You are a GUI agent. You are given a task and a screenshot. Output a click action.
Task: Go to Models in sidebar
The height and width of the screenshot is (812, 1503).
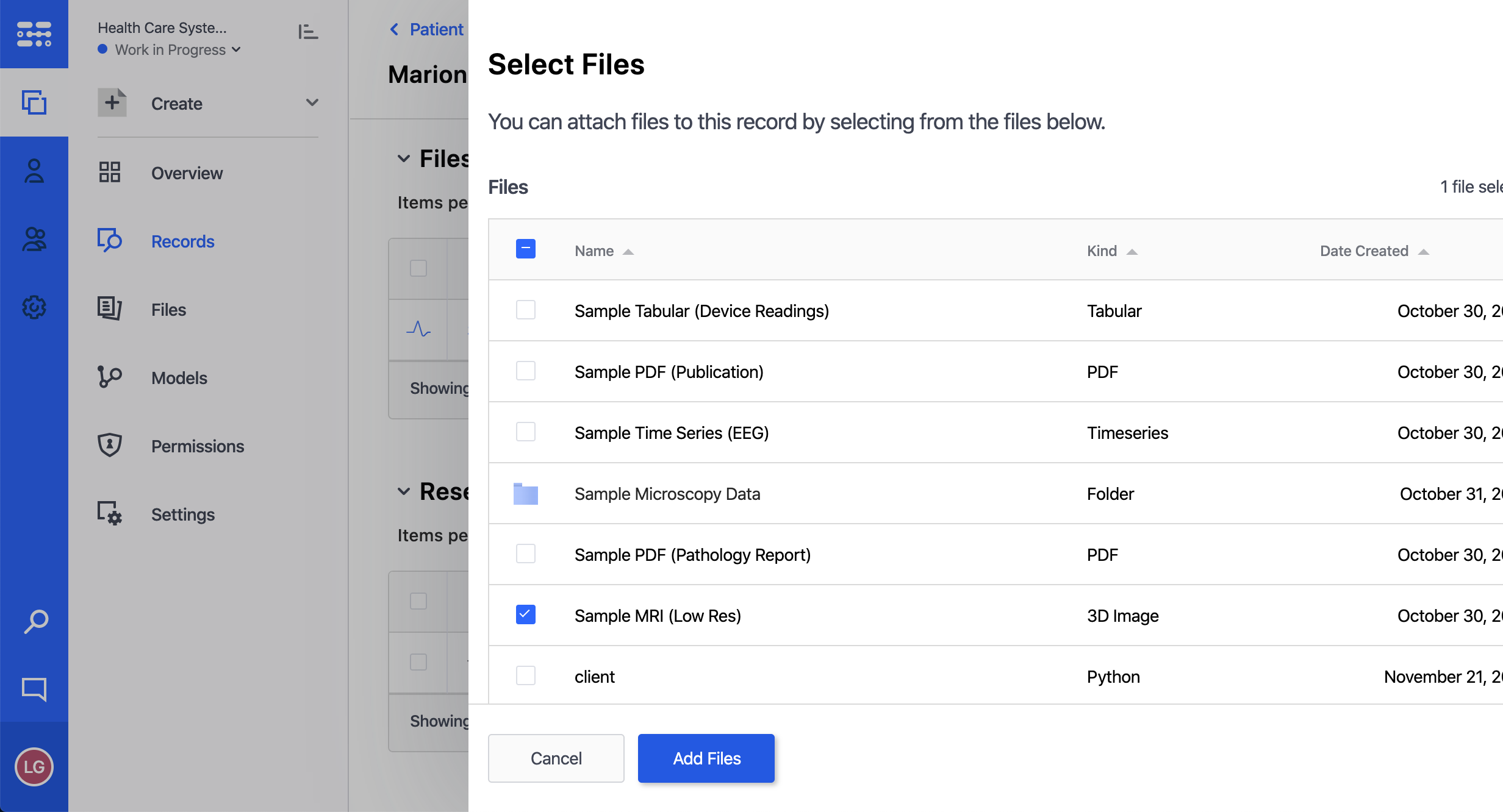(179, 378)
